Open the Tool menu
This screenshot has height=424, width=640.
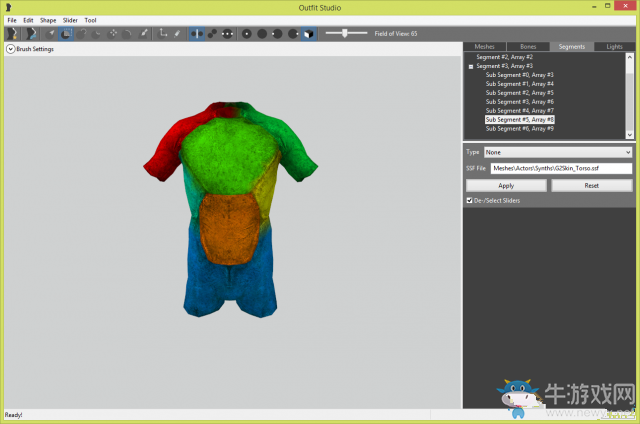90,20
